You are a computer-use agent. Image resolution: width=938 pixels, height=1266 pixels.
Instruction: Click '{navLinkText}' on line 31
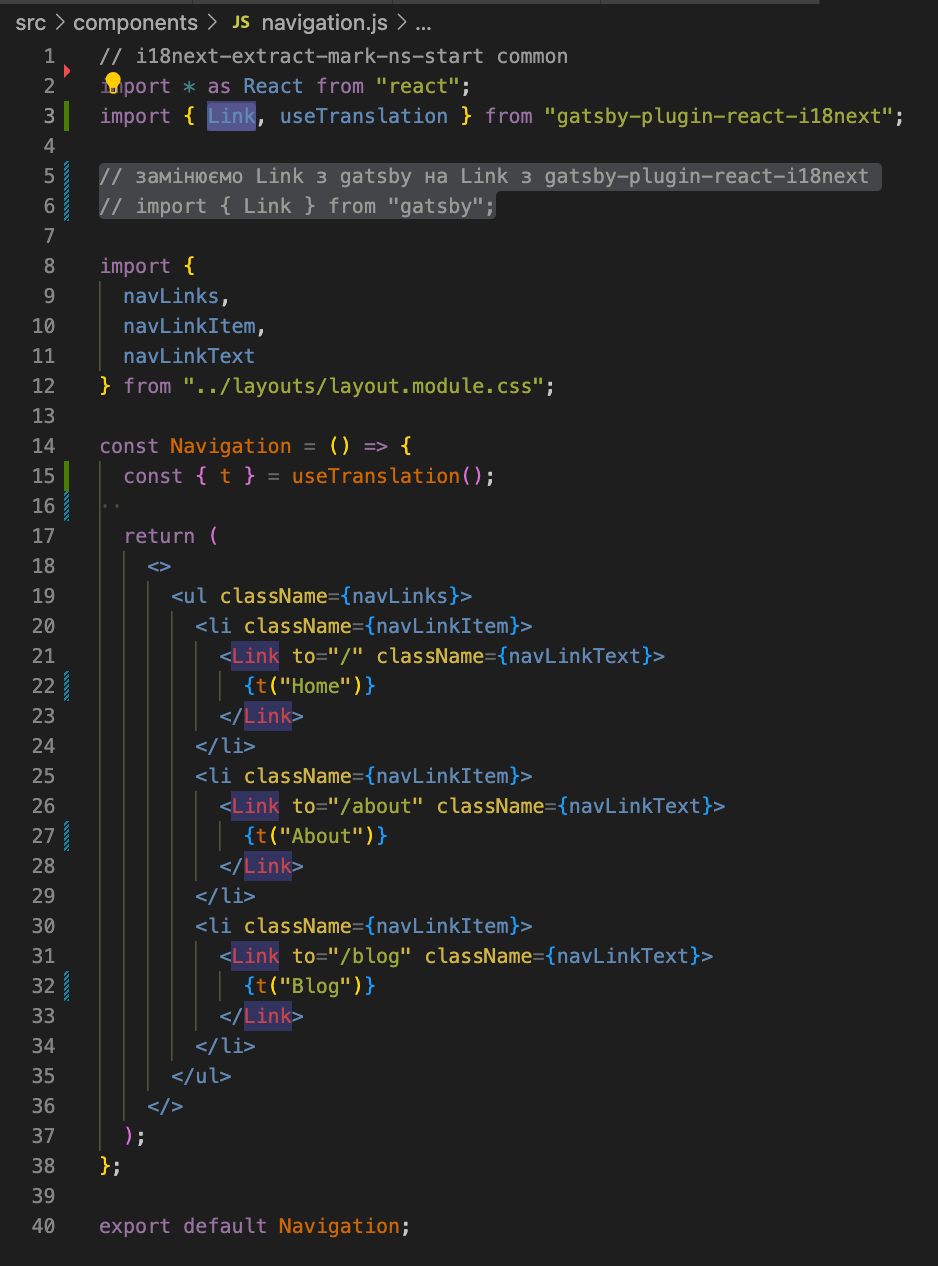coord(624,956)
